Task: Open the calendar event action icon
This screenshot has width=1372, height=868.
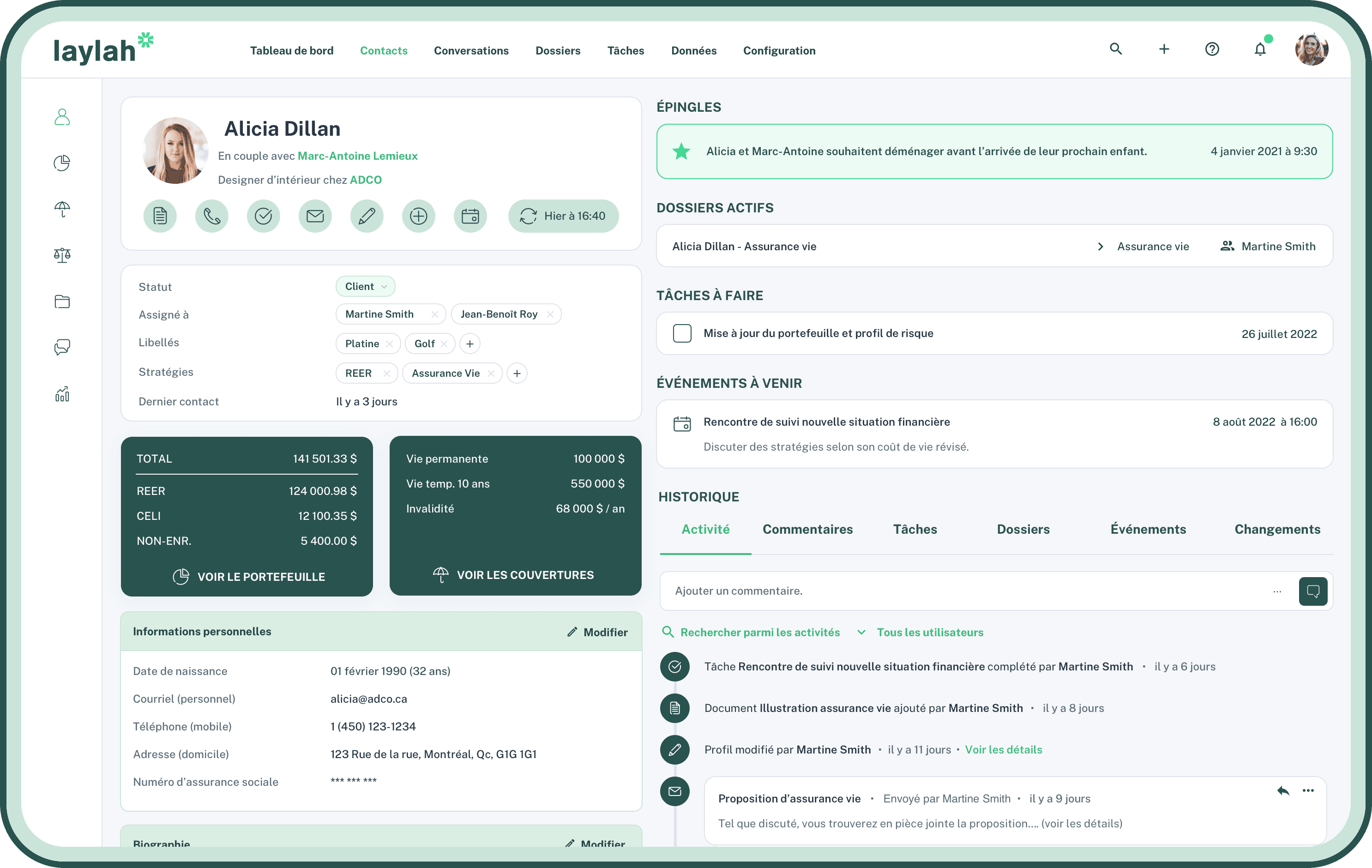Action: [470, 216]
